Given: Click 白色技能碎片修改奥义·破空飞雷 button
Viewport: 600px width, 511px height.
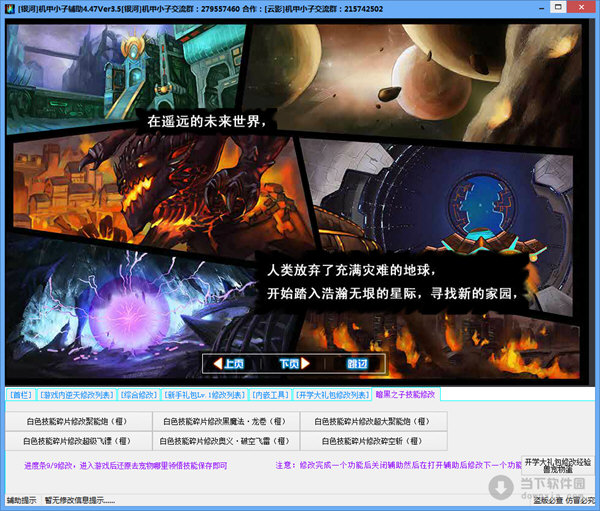Looking at the screenshot, I should [226, 441].
